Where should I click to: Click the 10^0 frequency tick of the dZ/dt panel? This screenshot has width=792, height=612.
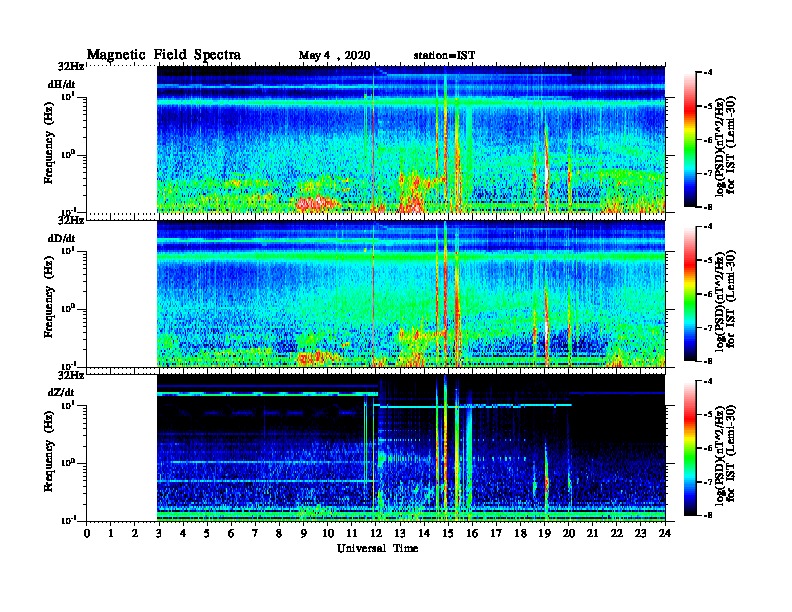(69, 463)
